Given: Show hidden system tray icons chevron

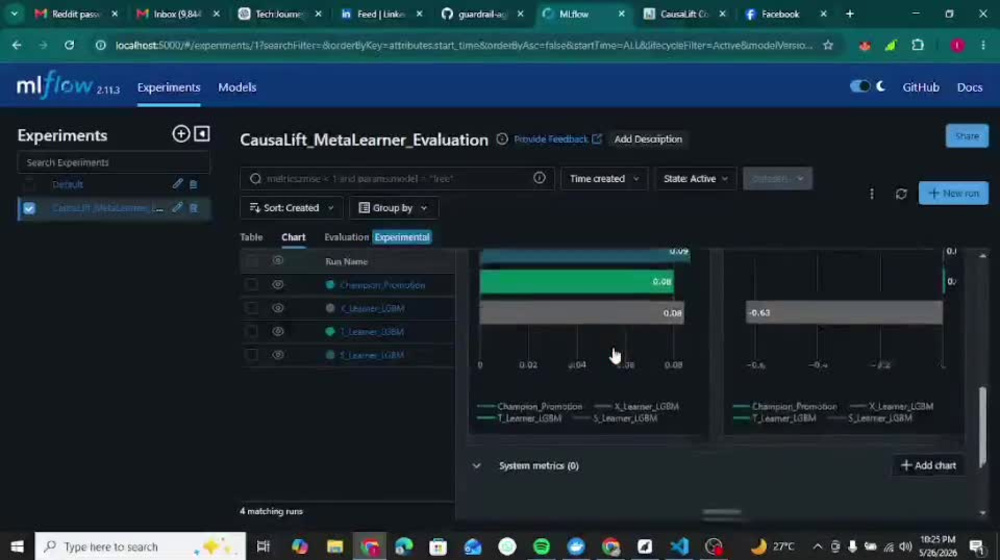Looking at the screenshot, I should [817, 547].
